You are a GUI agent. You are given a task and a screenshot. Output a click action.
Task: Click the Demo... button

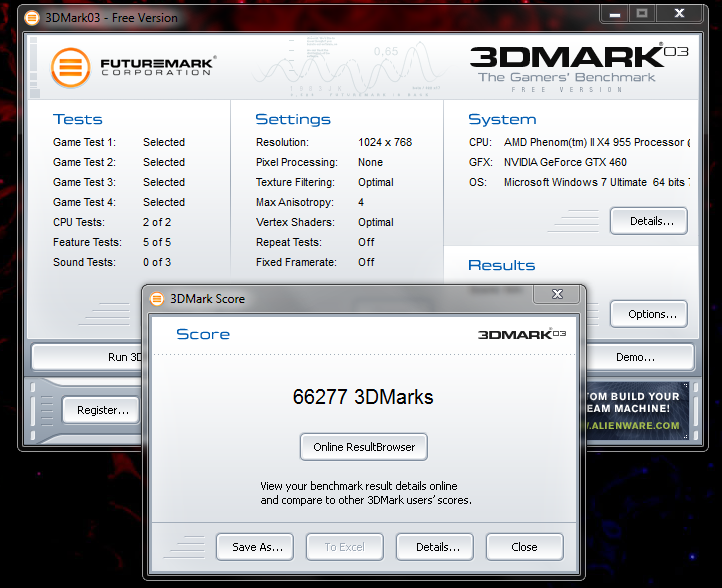pyautogui.click(x=640, y=357)
